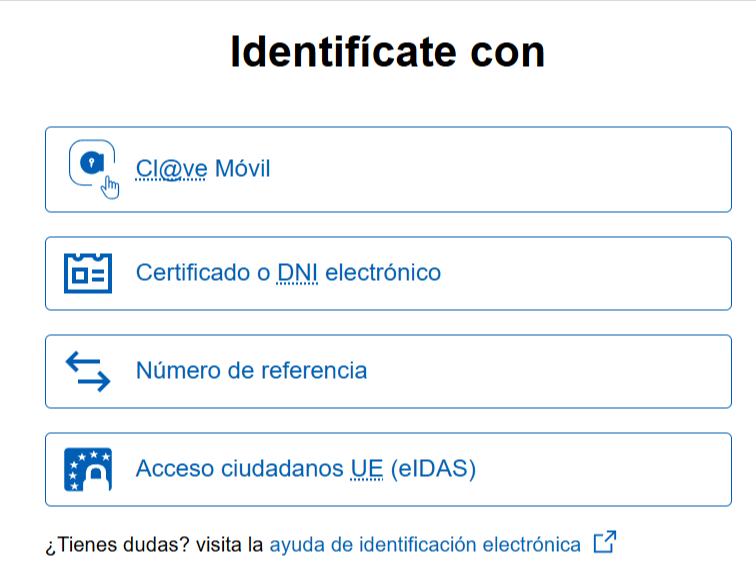Click the EU stars eIDAS icon
This screenshot has width=756, height=565.
pos(88,469)
